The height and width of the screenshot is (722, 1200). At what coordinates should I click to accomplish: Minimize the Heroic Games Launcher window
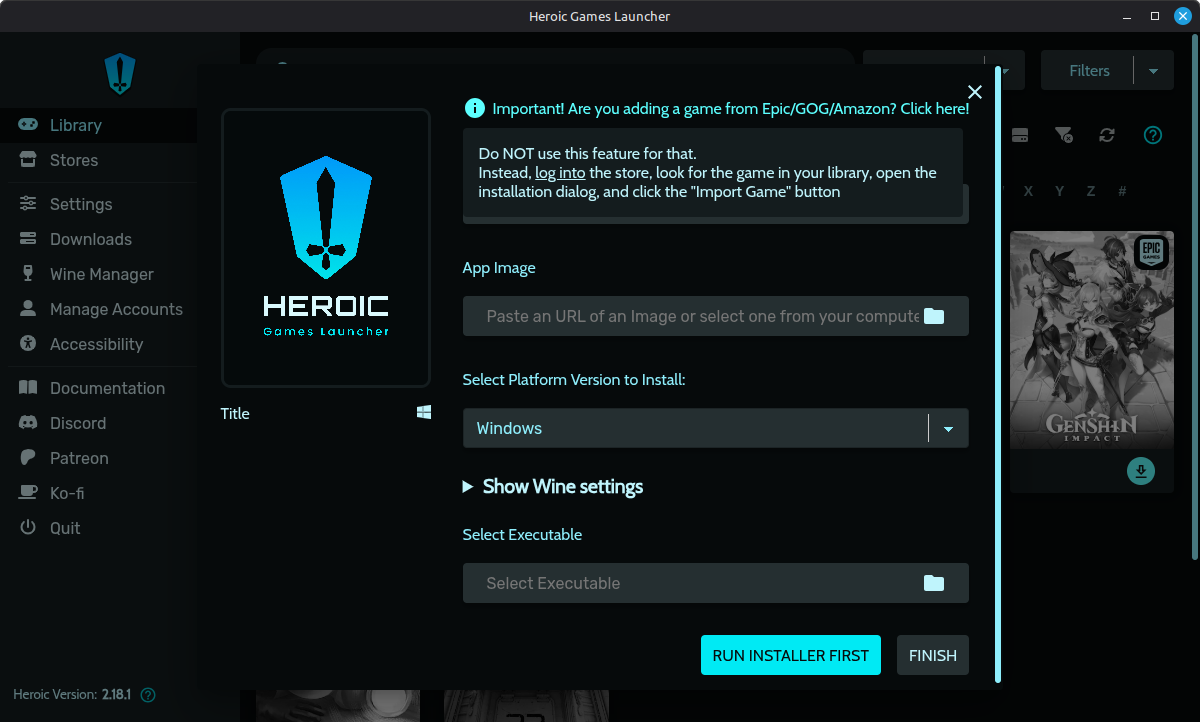(x=1128, y=16)
